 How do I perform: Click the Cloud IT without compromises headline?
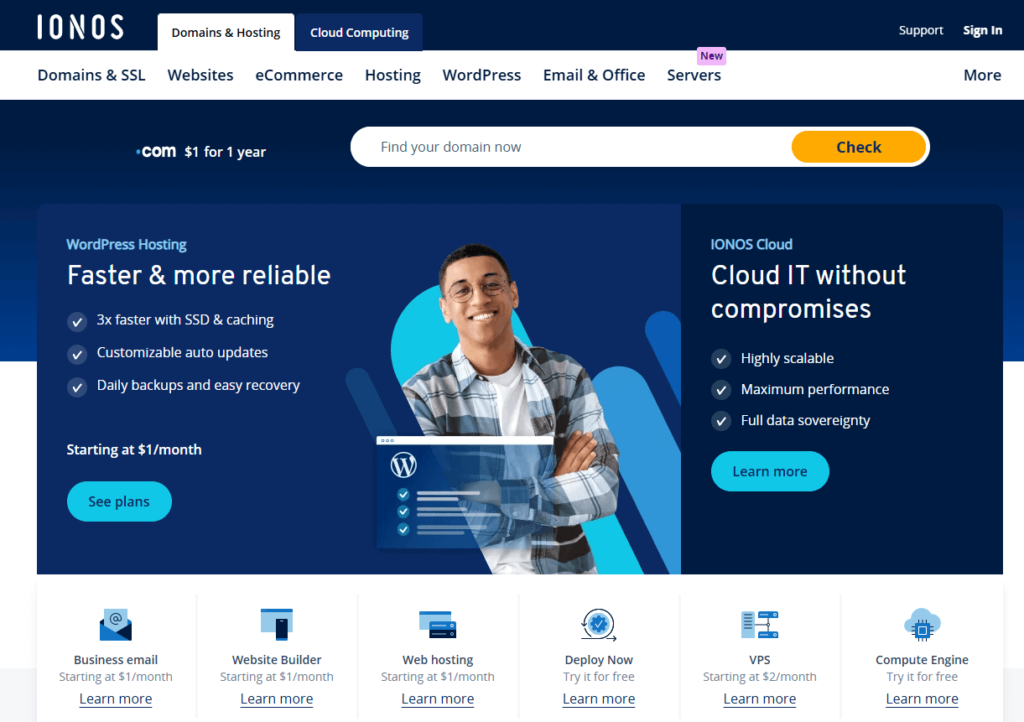(x=808, y=292)
